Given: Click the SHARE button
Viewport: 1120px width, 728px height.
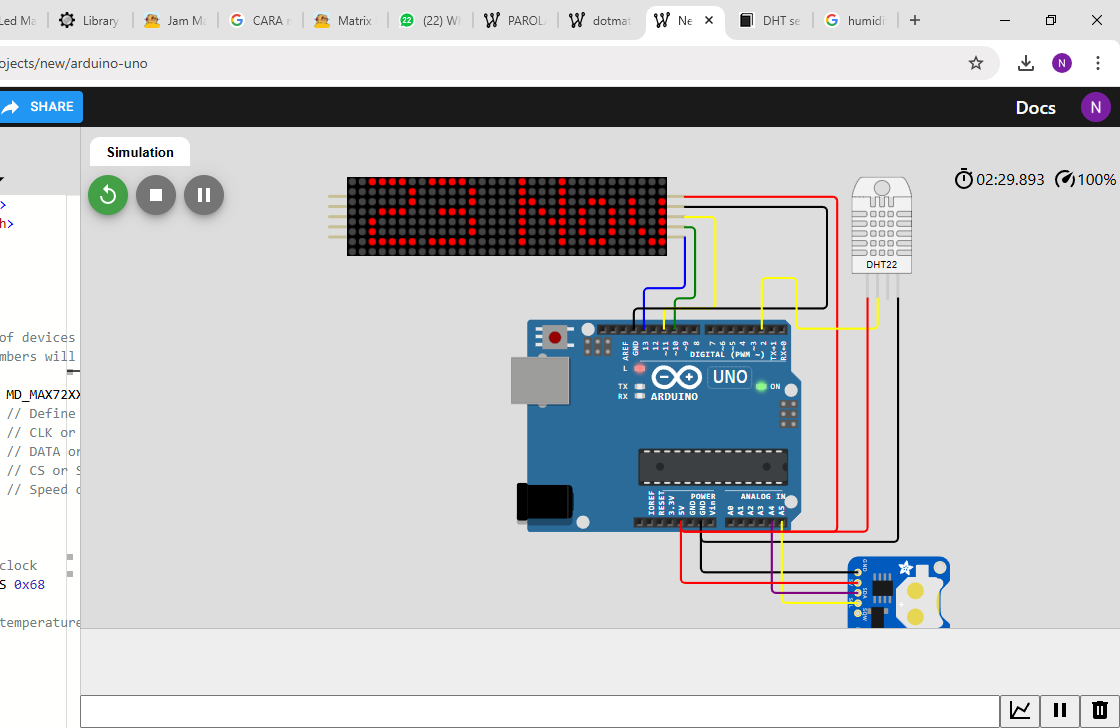Looking at the screenshot, I should click(40, 107).
